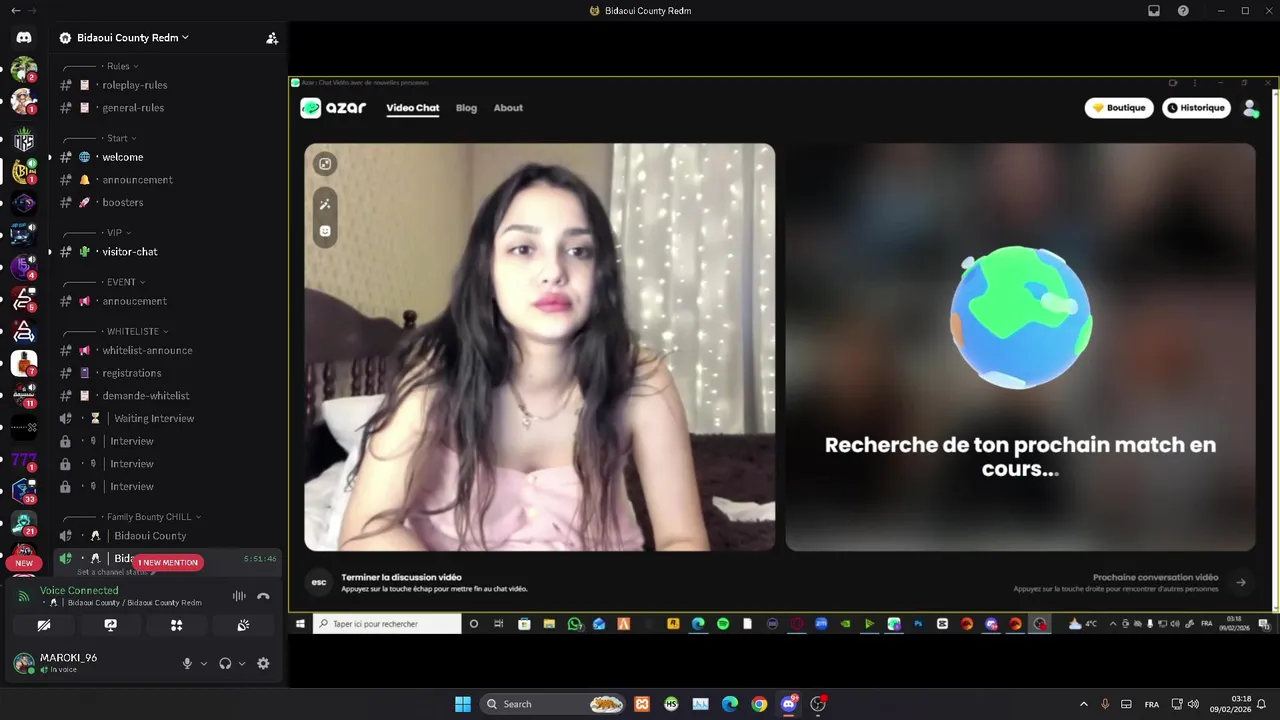
Task: Click the Windows 11 Start button
Action: coord(463,704)
